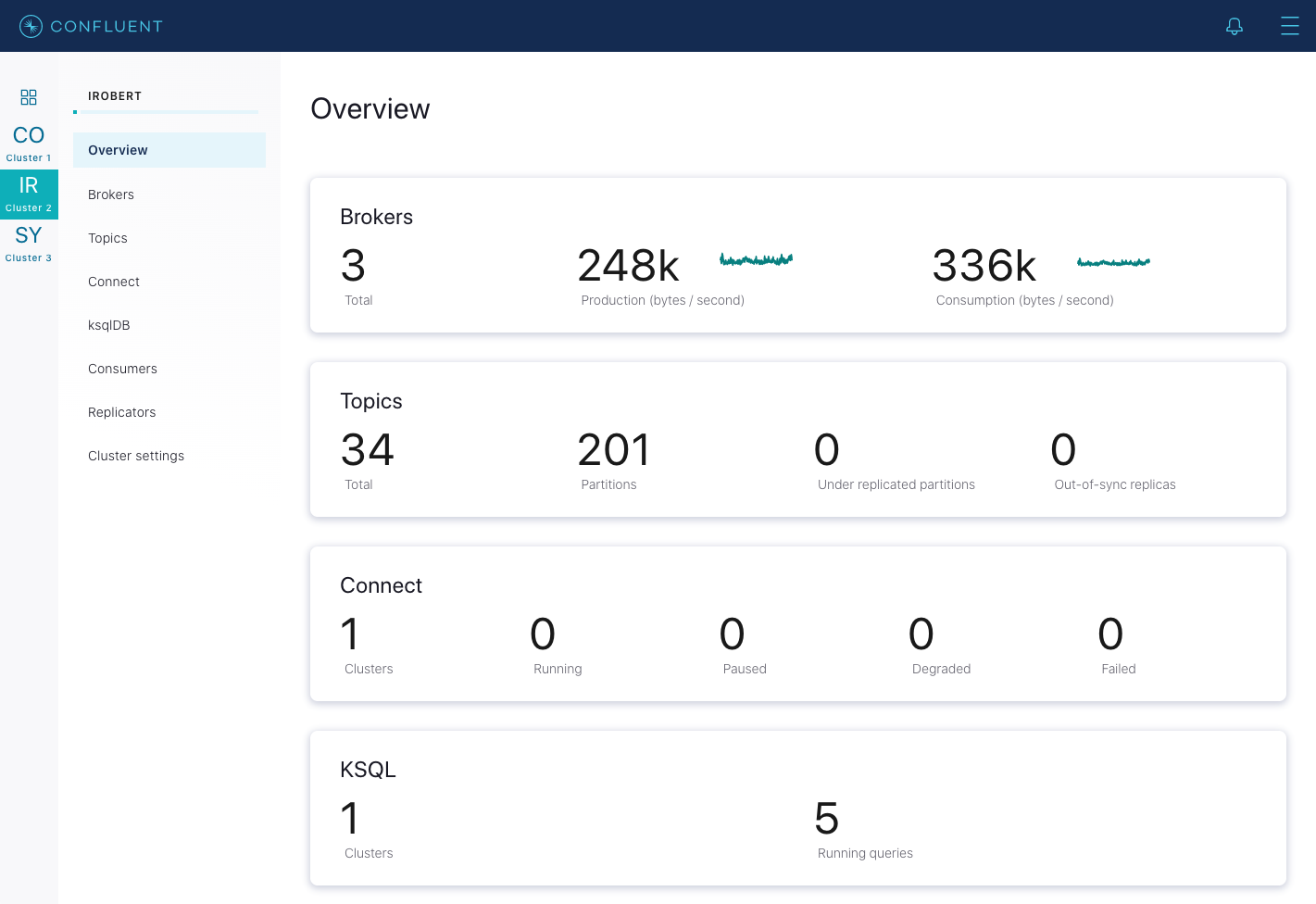
Task: Click the KSQL running queries count
Action: point(826,819)
